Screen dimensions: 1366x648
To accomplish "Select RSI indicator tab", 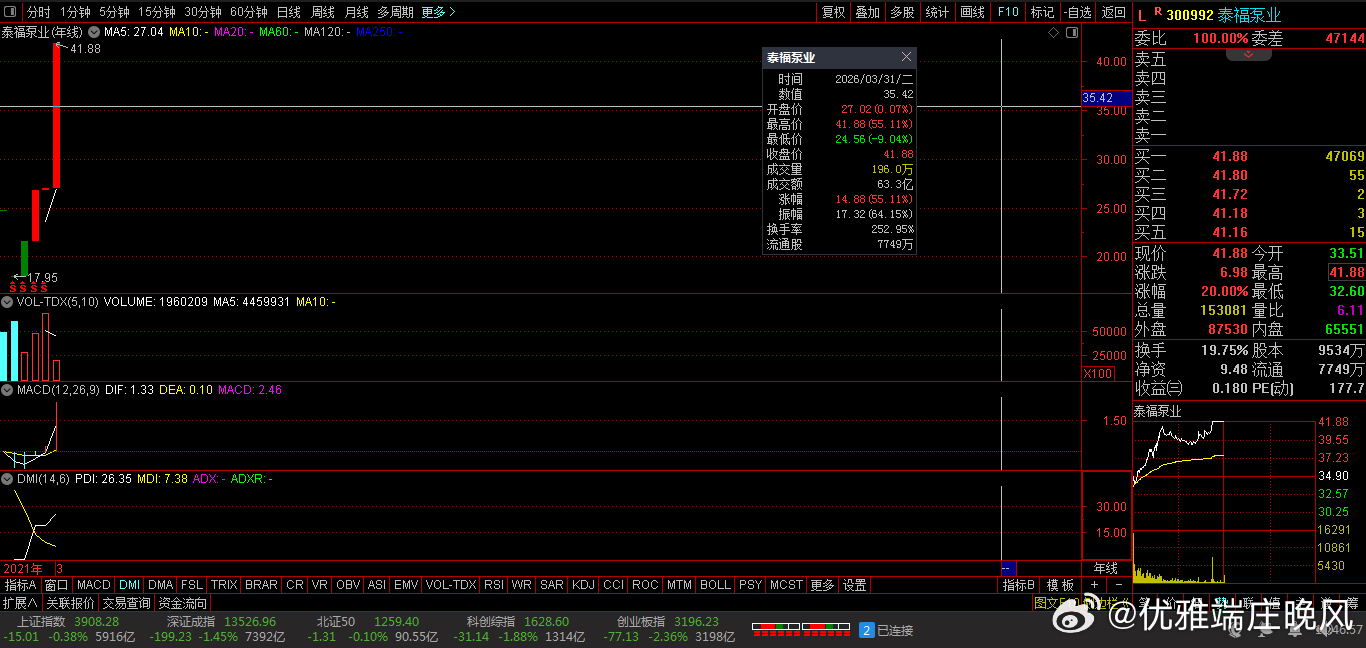I will coord(494,585).
